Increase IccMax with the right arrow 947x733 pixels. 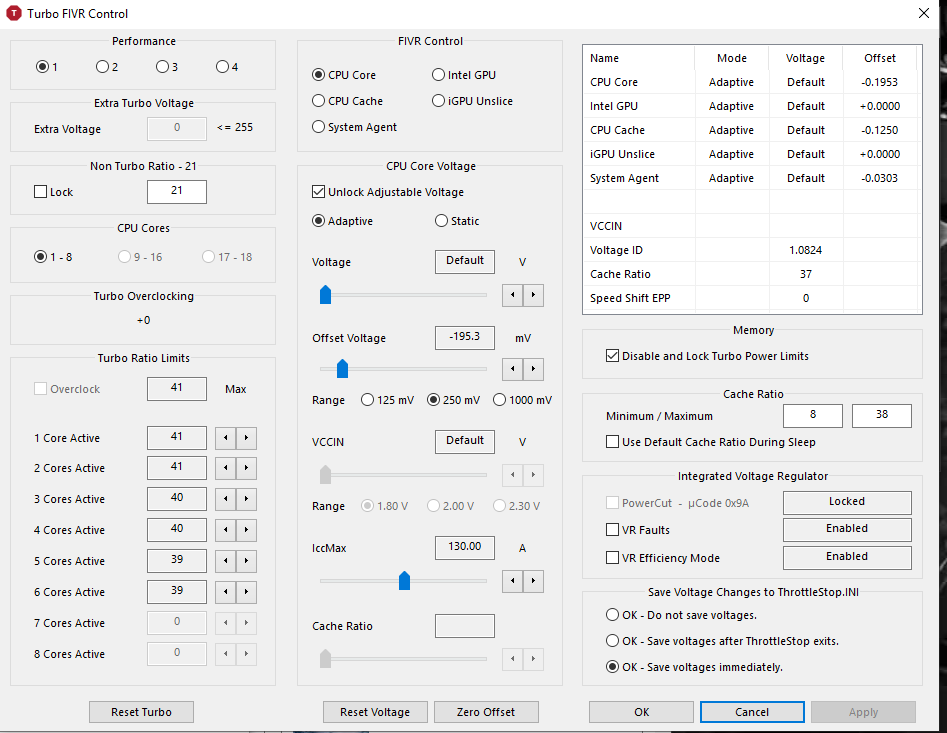[533, 581]
